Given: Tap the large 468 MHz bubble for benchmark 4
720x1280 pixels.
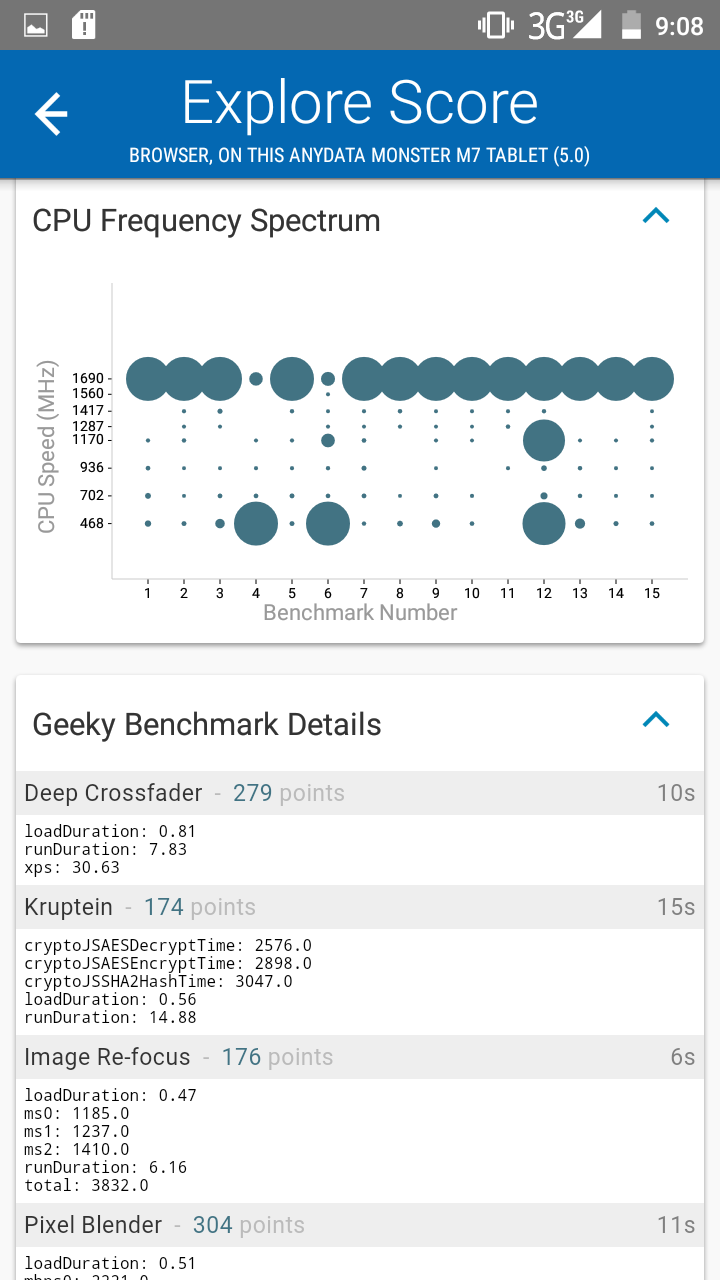Looking at the screenshot, I should tap(256, 523).
